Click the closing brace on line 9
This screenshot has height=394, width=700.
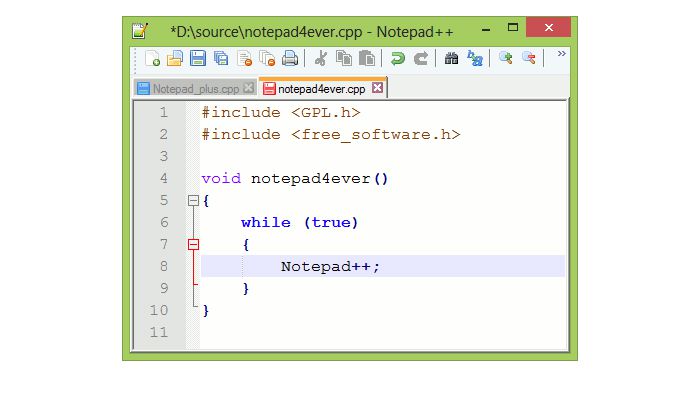(x=246, y=289)
